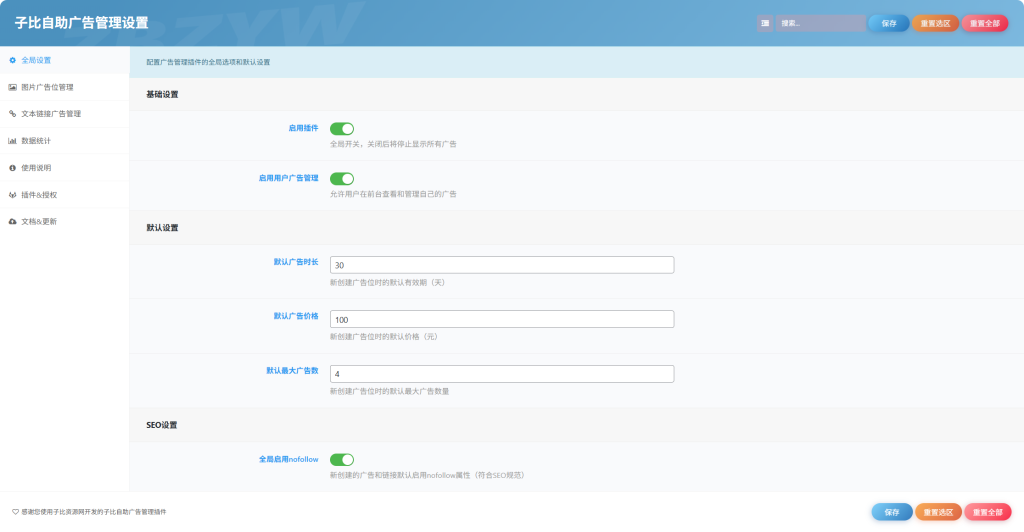1024x532 pixels.
Task: Click the picture icon for 图片广告位管理
Action: pos(12,87)
